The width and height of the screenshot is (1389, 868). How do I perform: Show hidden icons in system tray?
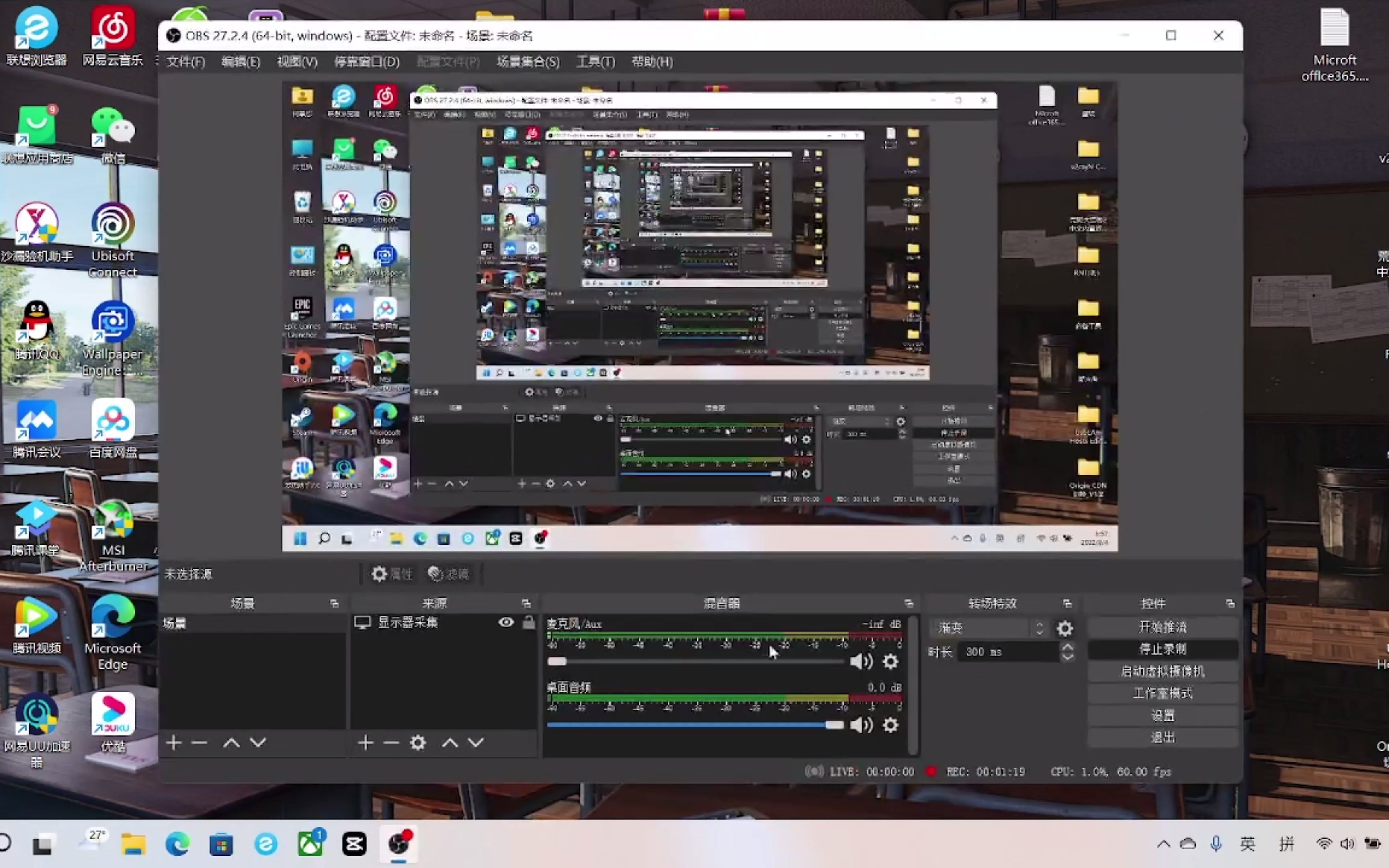[x=1164, y=843]
